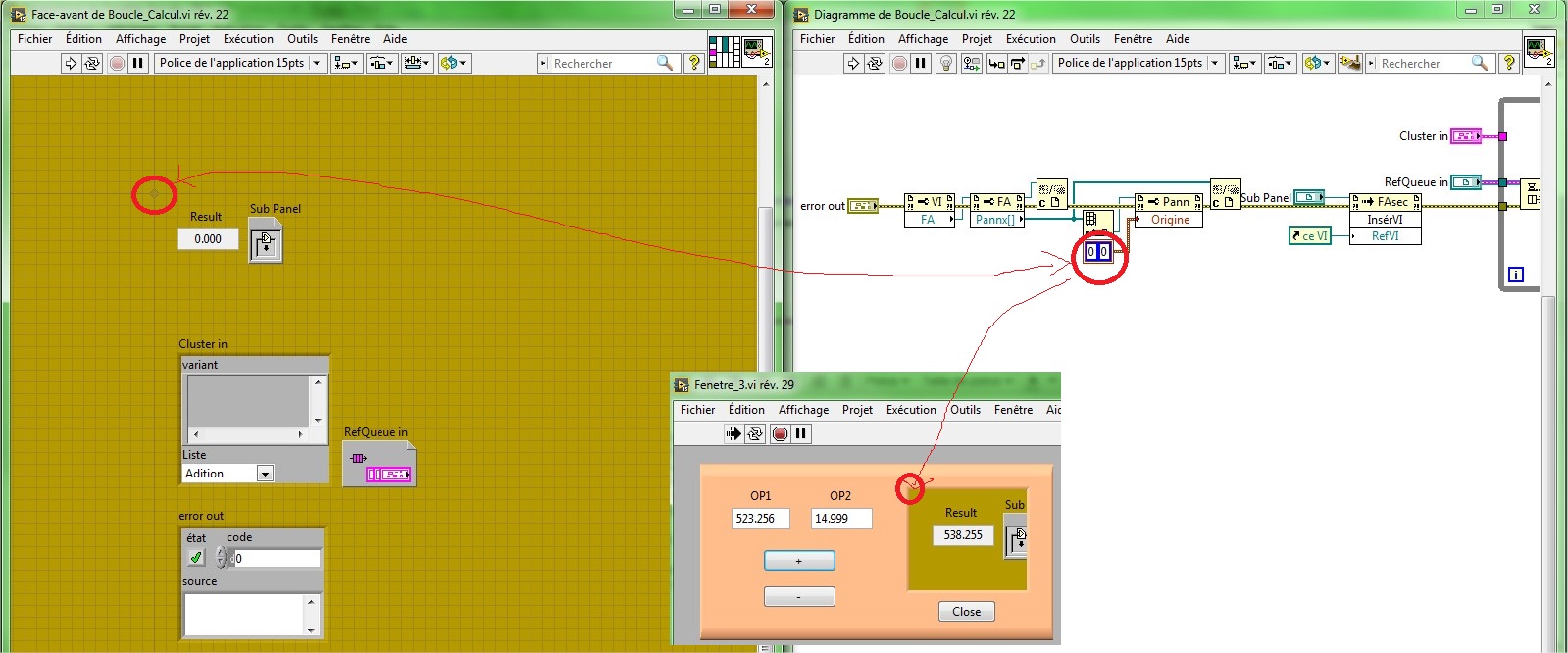Open the Align Objects menu in the Face-avant toolbar
Viewport: 1568px width, 653px height.
click(x=347, y=63)
